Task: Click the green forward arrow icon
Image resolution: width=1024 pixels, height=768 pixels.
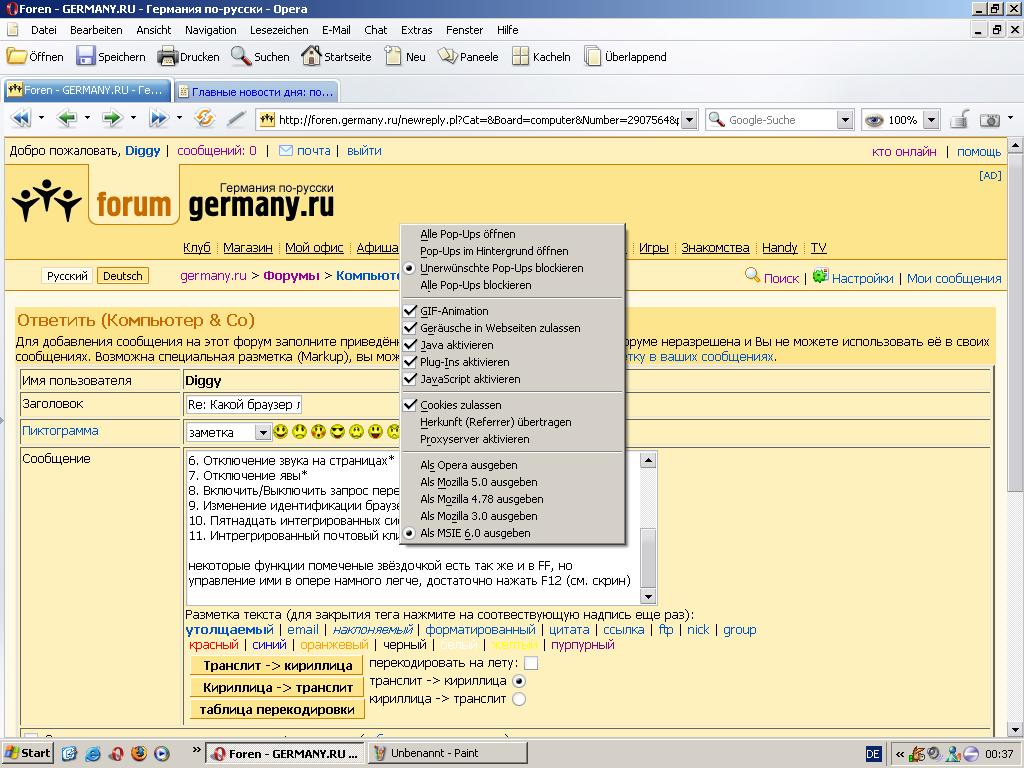Action: coord(112,118)
